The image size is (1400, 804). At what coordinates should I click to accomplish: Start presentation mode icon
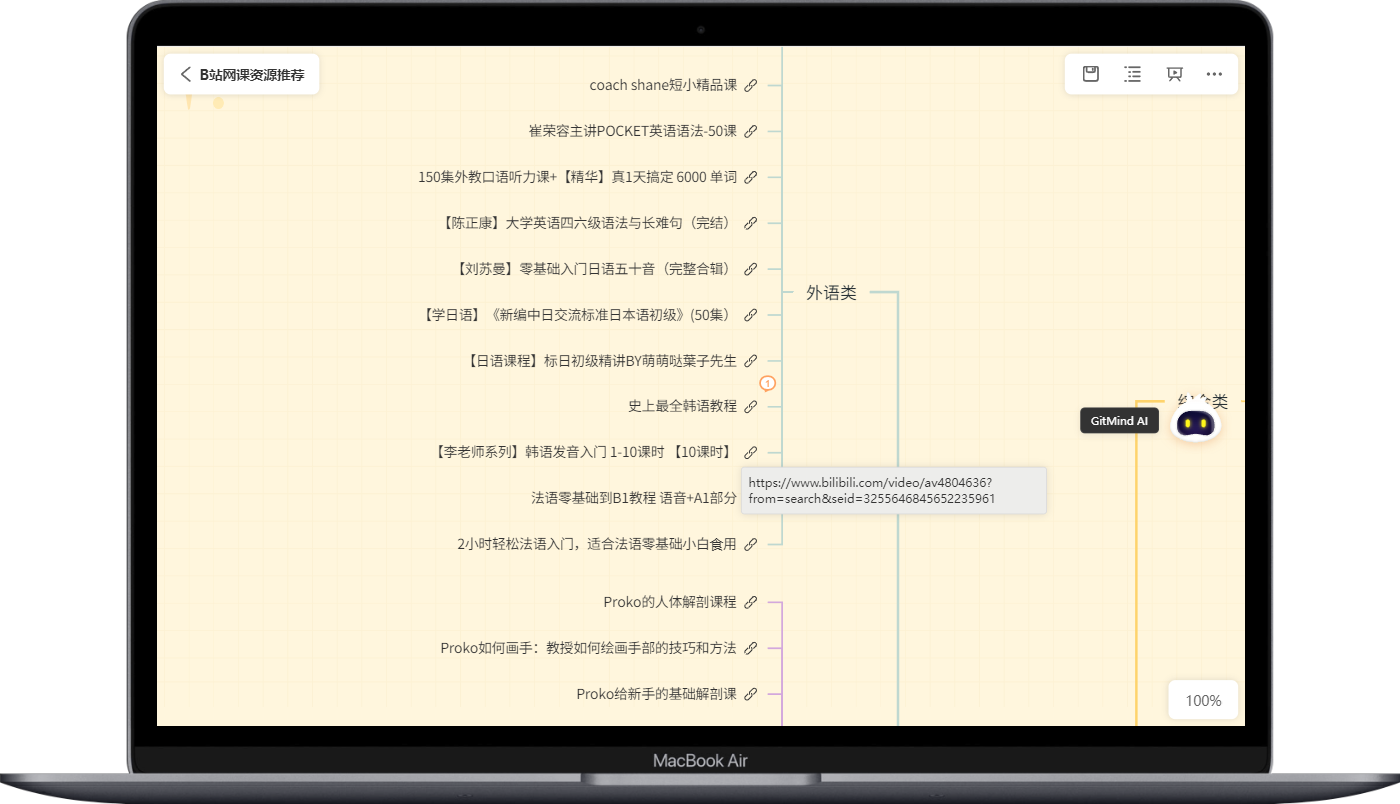pos(1174,74)
